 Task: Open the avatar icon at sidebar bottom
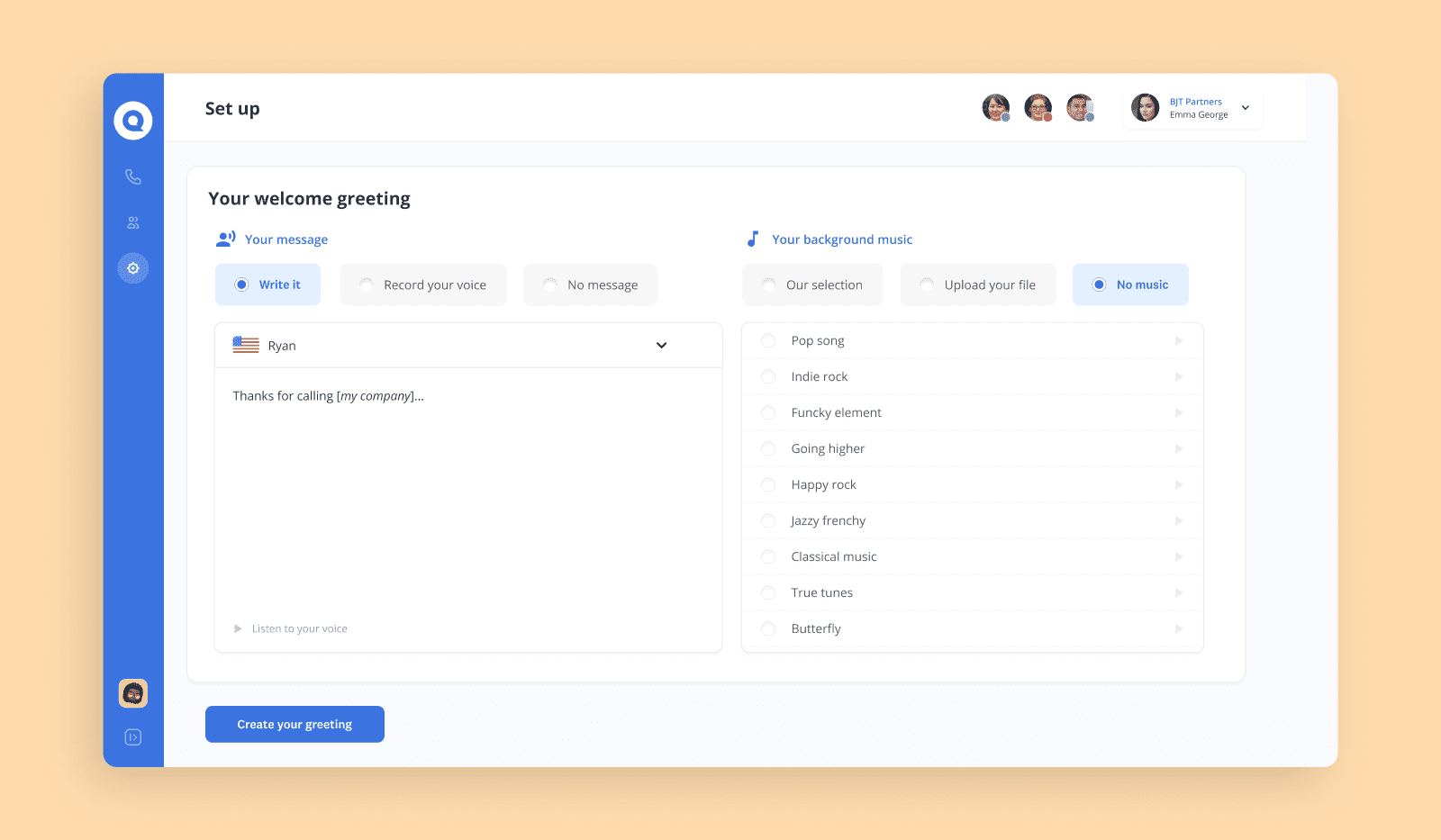(x=133, y=693)
